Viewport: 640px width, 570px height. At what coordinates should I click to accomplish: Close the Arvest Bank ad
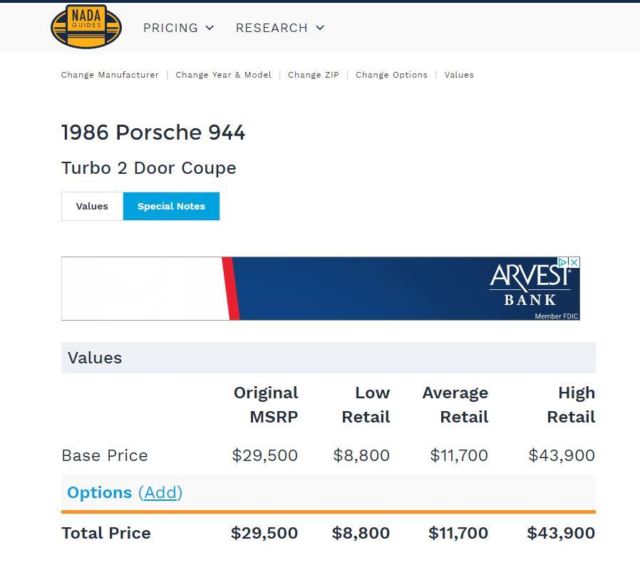click(x=574, y=262)
